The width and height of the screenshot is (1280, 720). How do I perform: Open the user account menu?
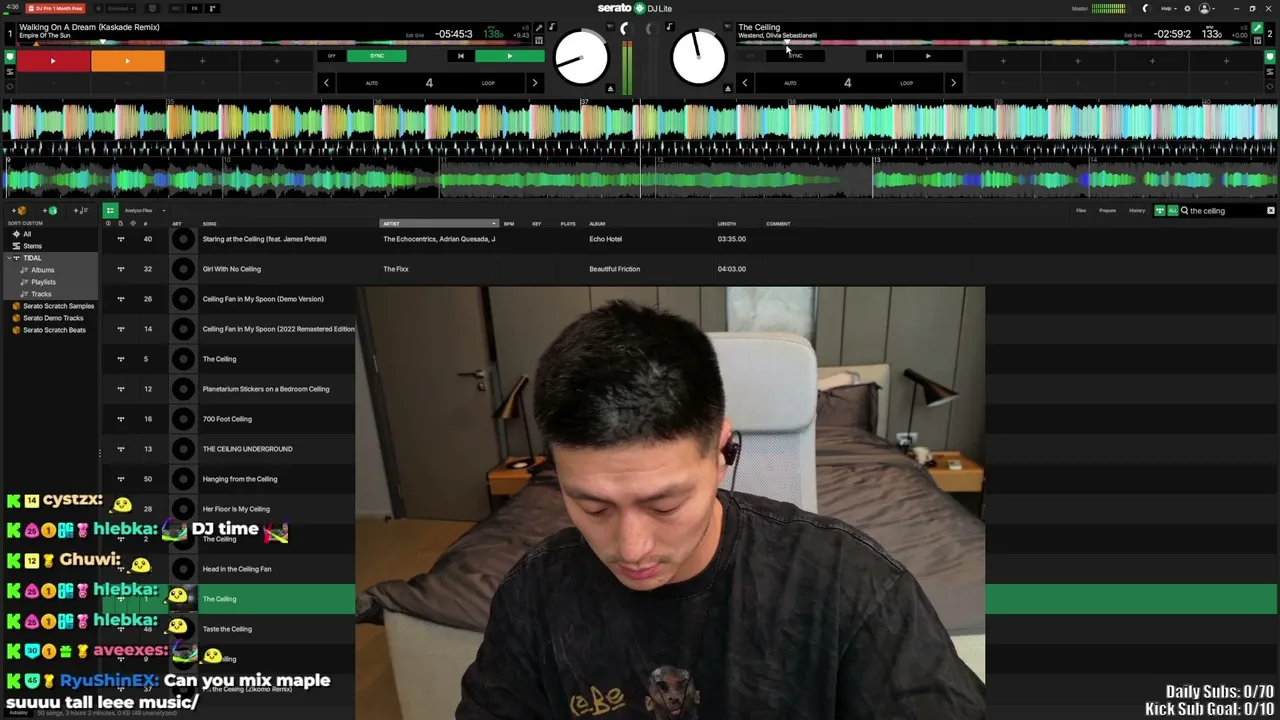point(1207,8)
